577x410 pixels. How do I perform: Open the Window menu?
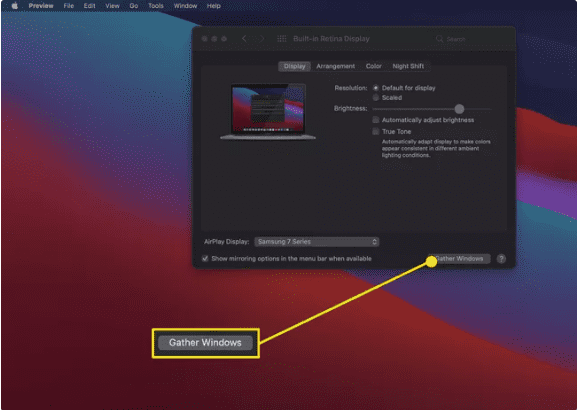click(x=185, y=6)
